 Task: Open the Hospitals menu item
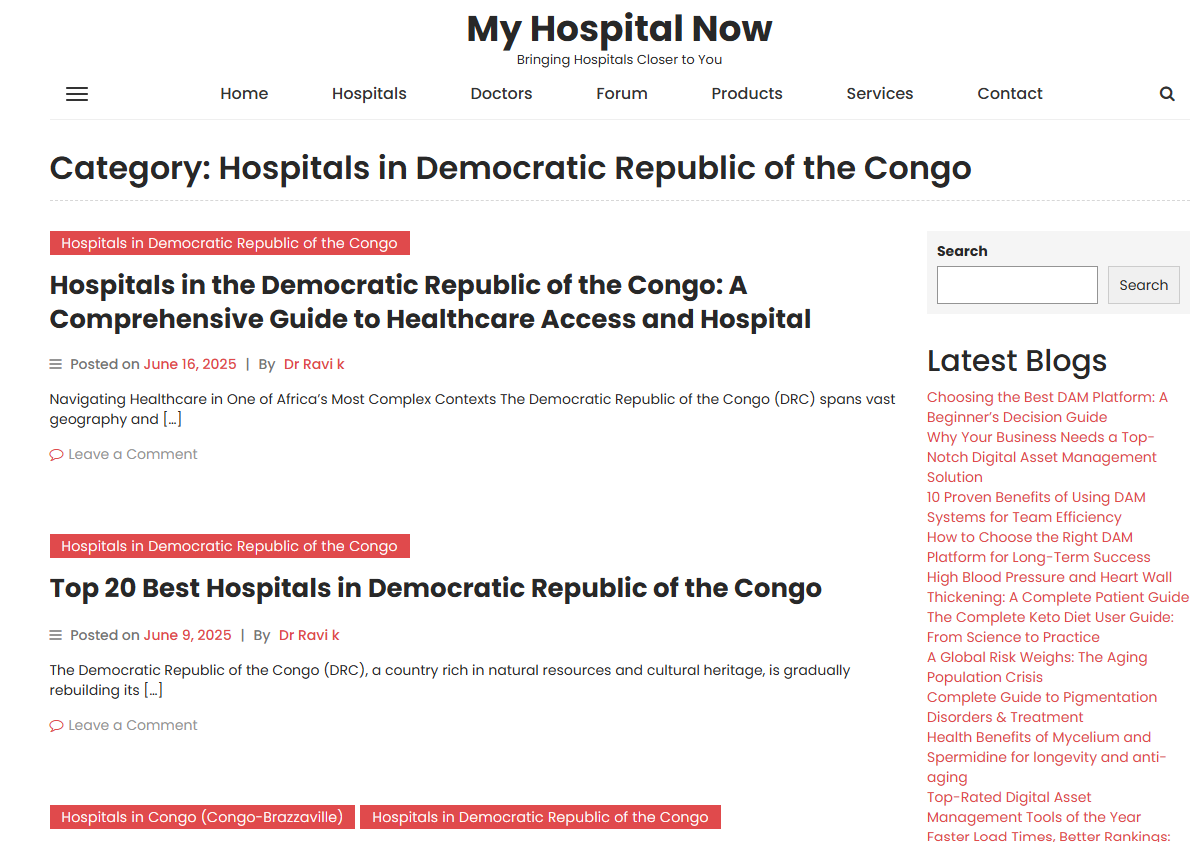coord(369,93)
